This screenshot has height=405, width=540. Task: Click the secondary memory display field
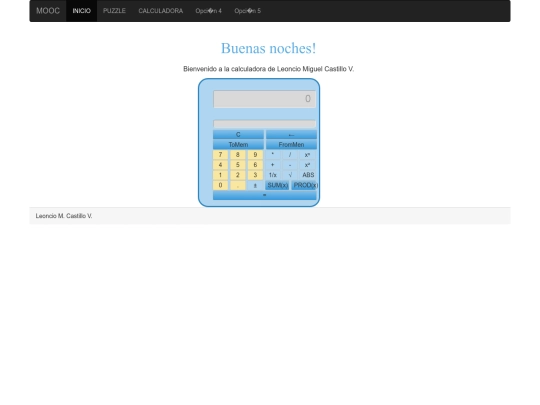(x=264, y=124)
